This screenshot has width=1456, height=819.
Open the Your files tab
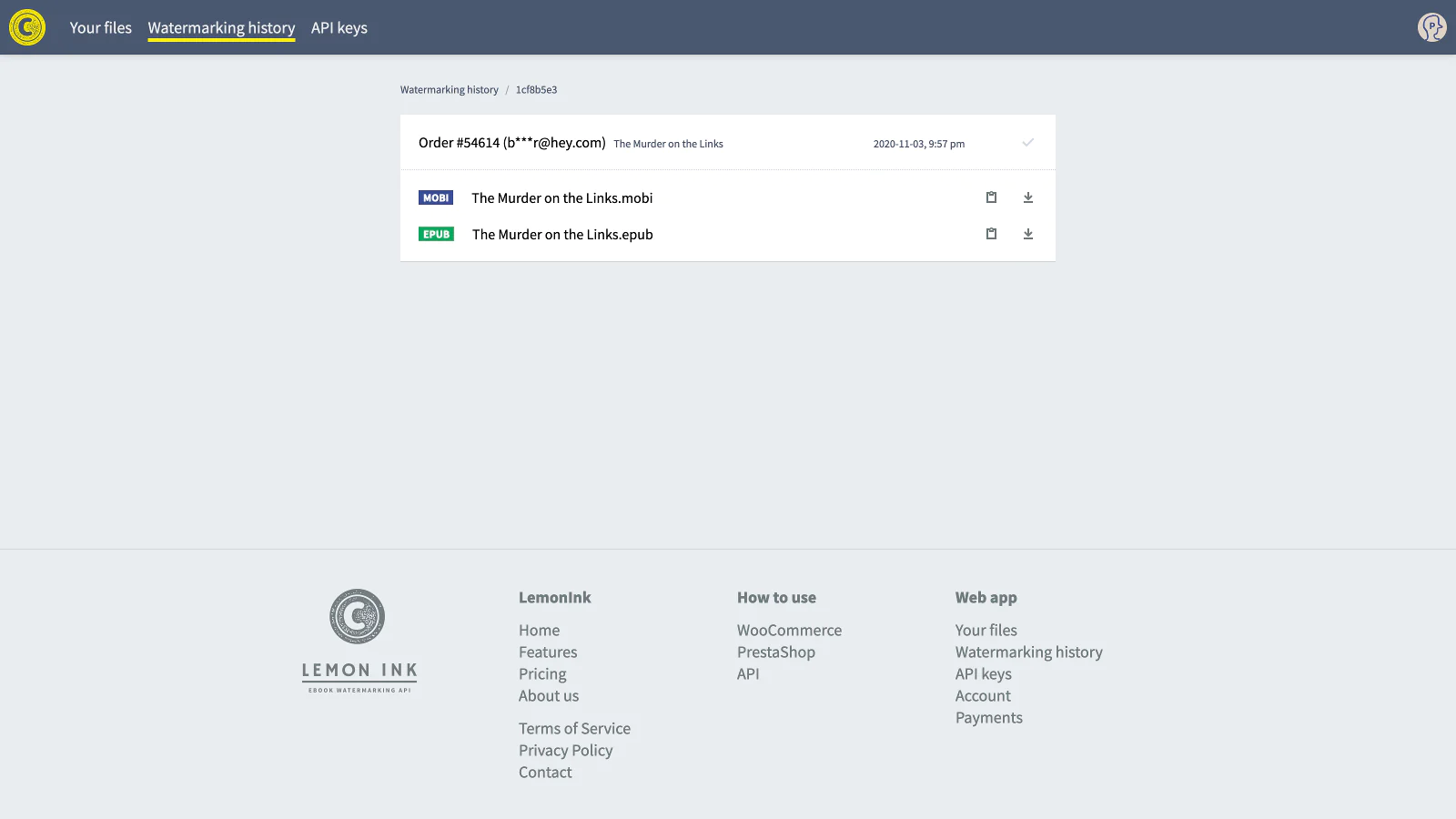pyautogui.click(x=100, y=28)
